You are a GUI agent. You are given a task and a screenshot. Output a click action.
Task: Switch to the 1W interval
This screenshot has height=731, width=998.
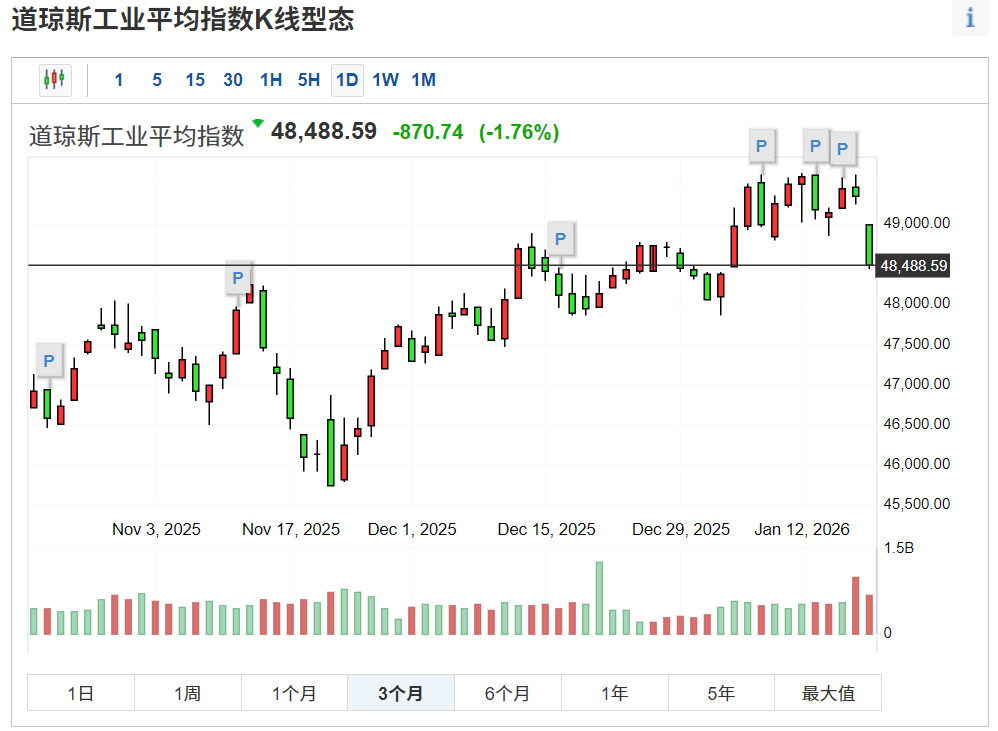coord(385,80)
